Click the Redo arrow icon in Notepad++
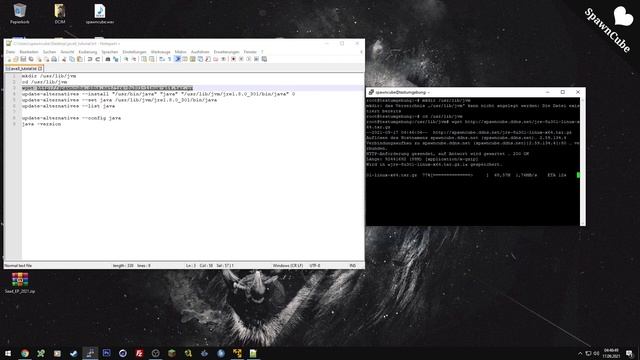Screen dimensions: 640x360 98,59
